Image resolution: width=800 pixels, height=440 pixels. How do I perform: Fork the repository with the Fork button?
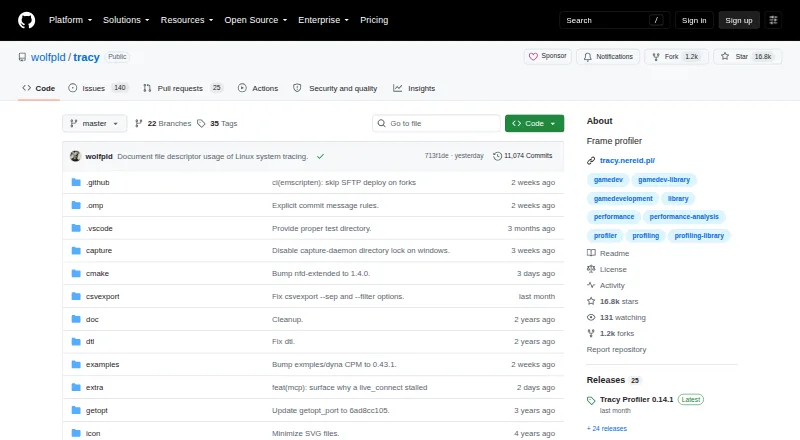[676, 56]
